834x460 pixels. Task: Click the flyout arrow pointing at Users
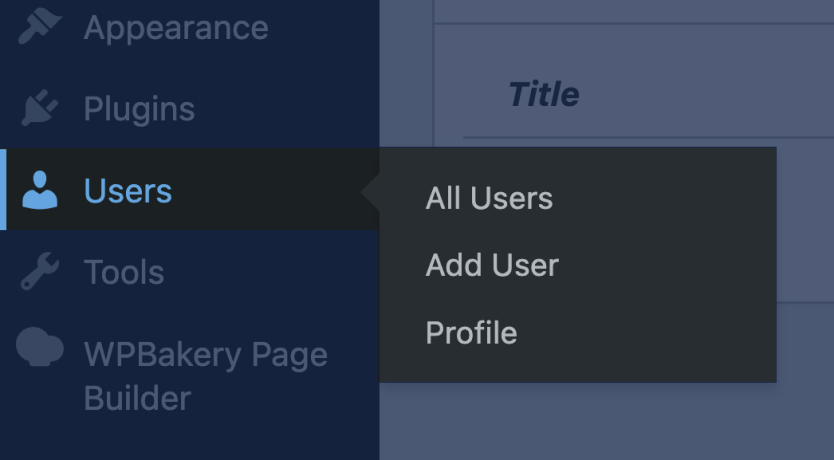pos(371,190)
